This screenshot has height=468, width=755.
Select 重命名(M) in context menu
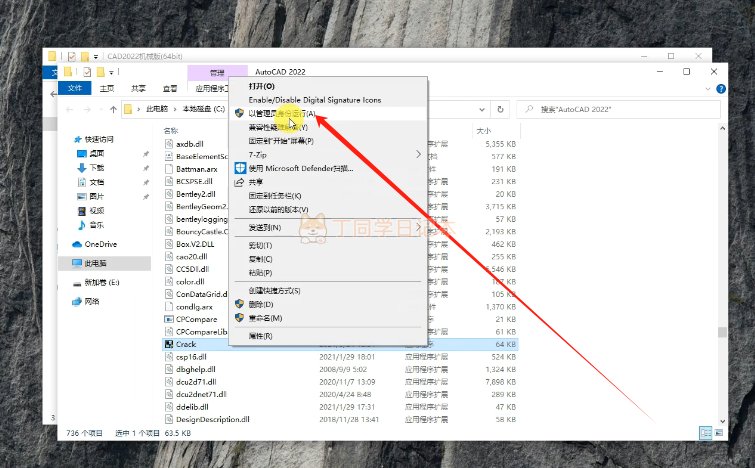[265, 318]
